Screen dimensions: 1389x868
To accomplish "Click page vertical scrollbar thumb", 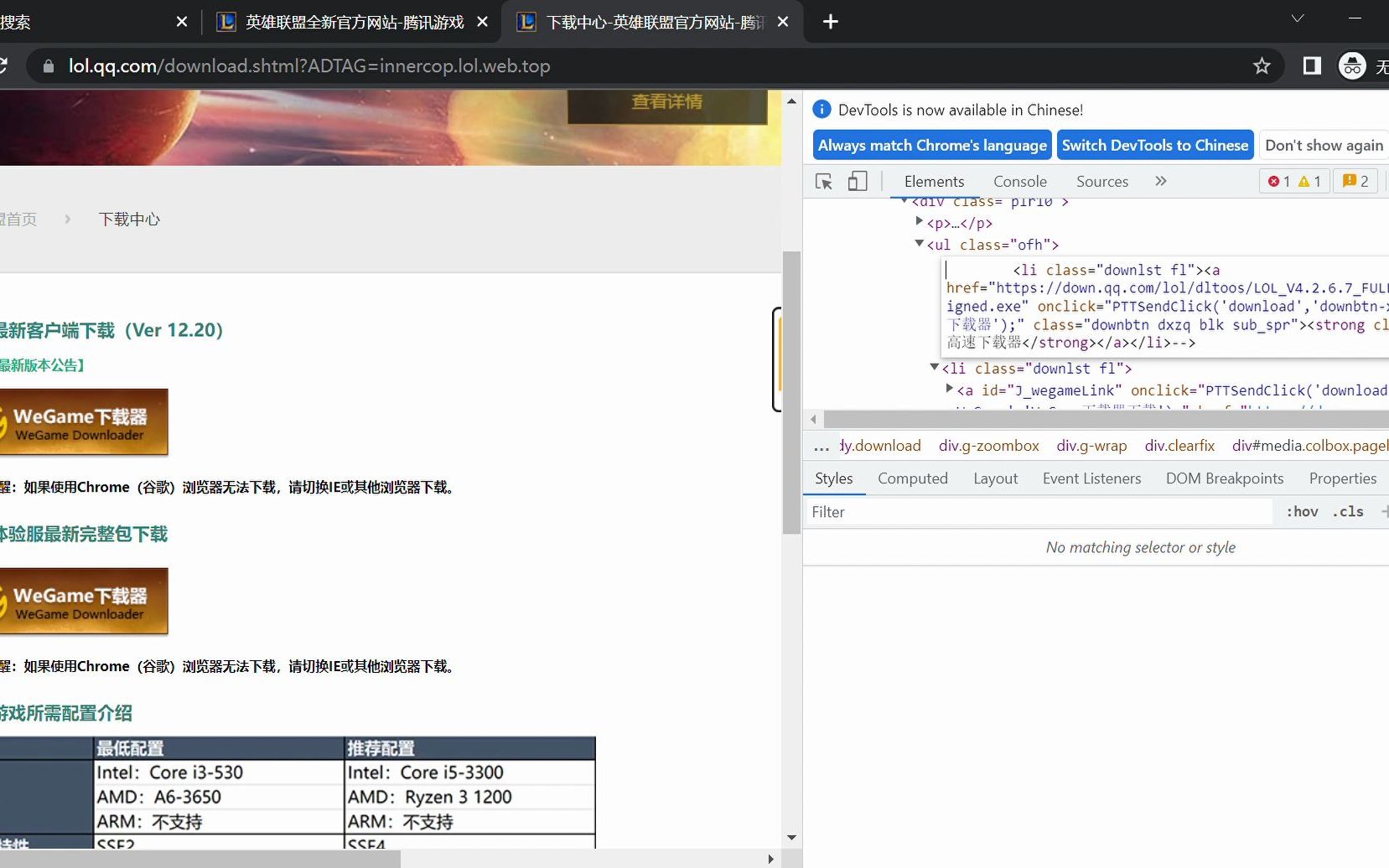I will [791, 392].
